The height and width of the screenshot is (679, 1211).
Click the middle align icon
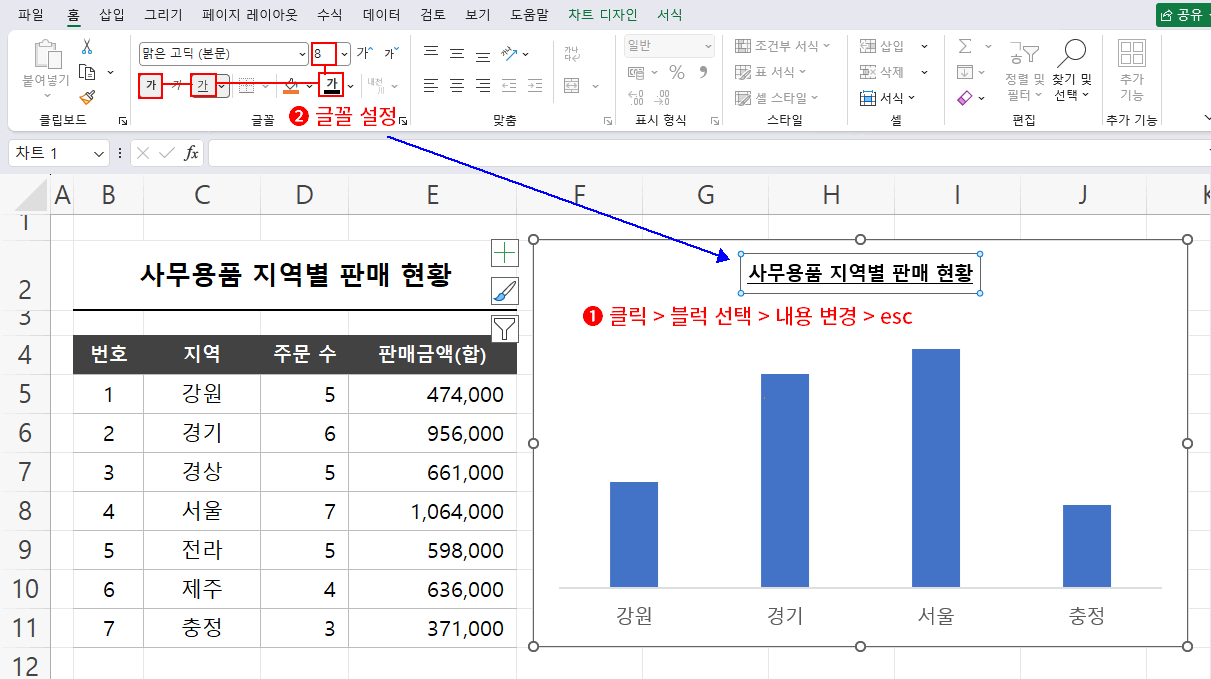pos(457,53)
